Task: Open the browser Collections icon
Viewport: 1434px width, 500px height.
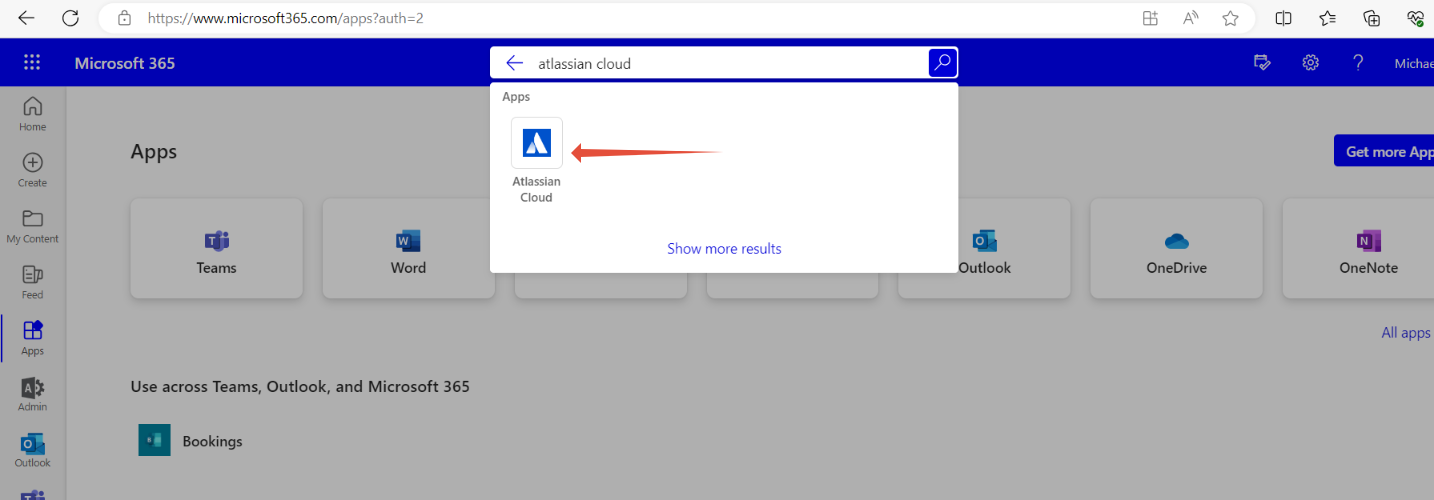Action: tap(1372, 18)
